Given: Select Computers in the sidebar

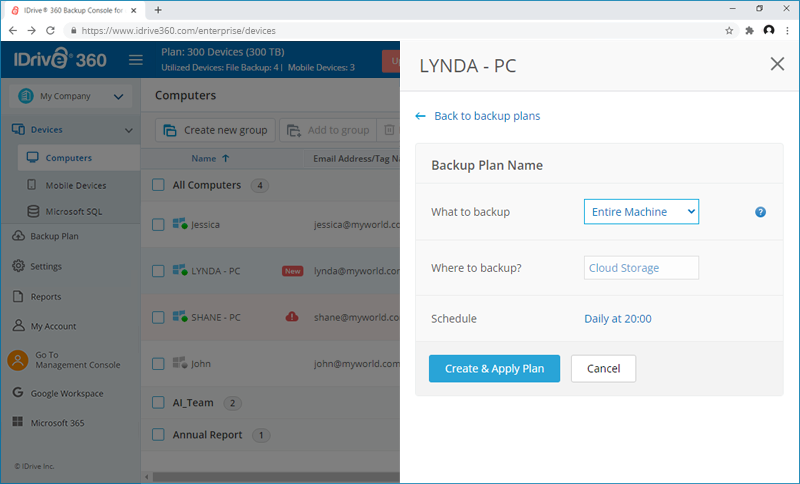Looking at the screenshot, I should (79, 158).
